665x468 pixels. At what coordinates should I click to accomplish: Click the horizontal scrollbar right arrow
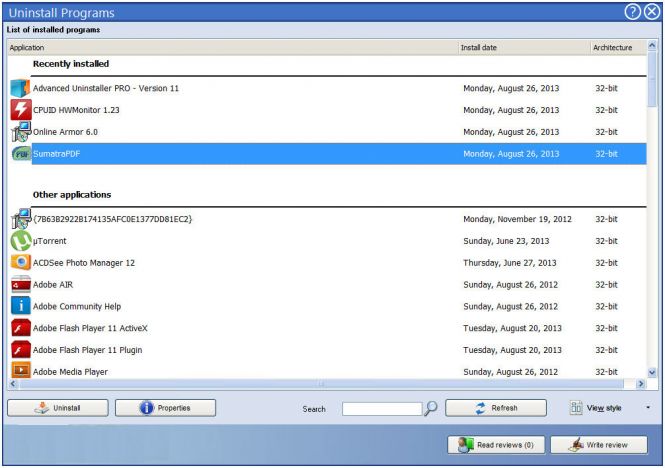[x=640, y=384]
